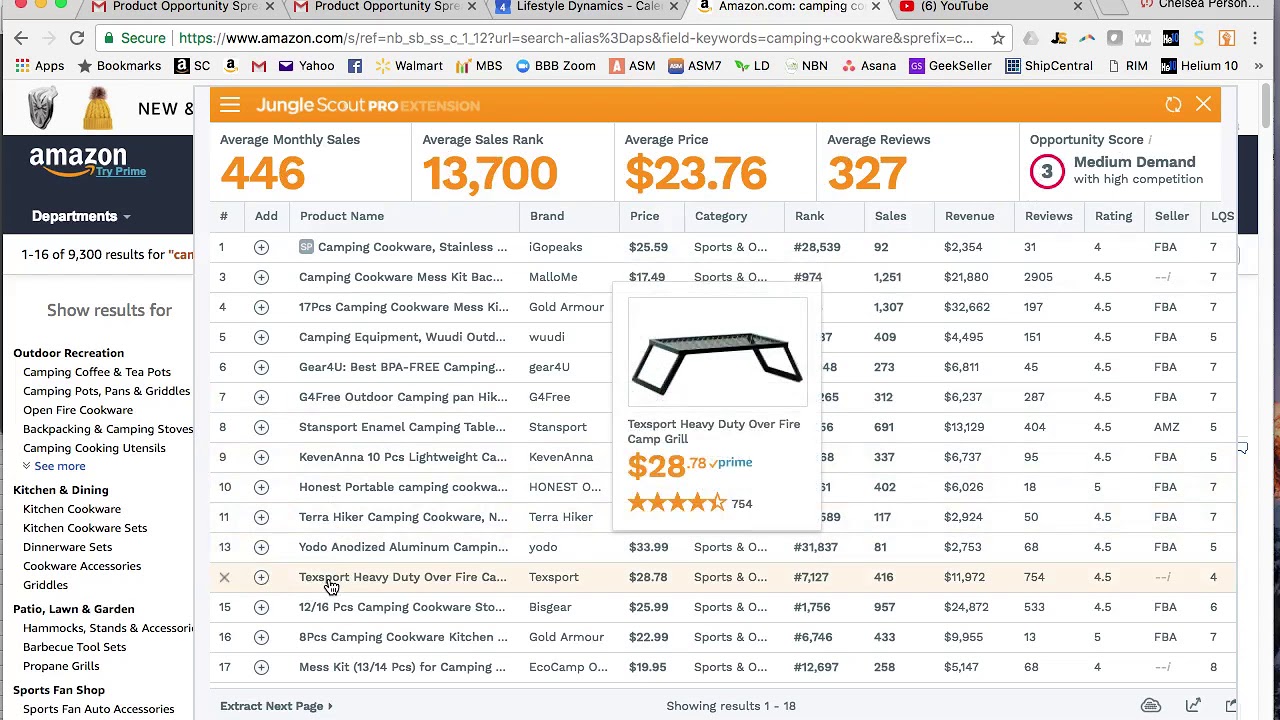Reload the browser page

coord(76,38)
